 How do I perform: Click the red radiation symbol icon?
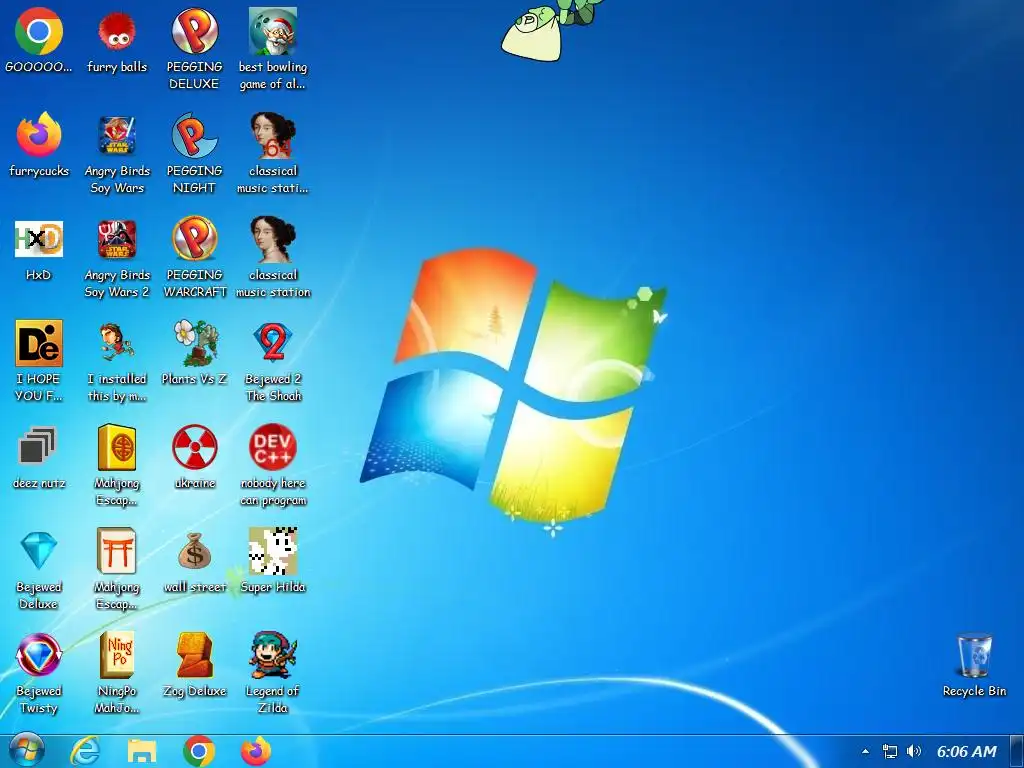coord(195,447)
